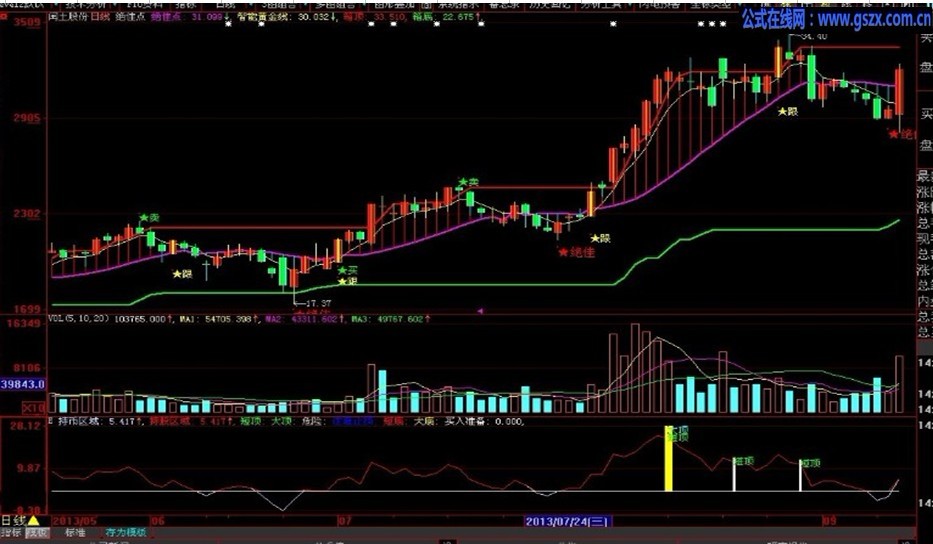The image size is (933, 544).
Task: Click the yellow ★跟 marker below June candles
Action: coord(183,274)
